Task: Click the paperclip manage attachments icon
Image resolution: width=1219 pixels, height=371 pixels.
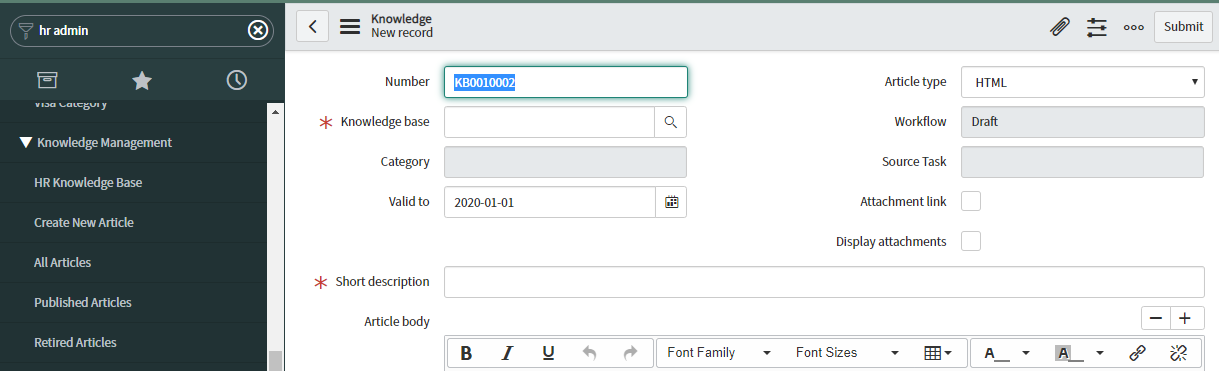Action: (x=1059, y=27)
